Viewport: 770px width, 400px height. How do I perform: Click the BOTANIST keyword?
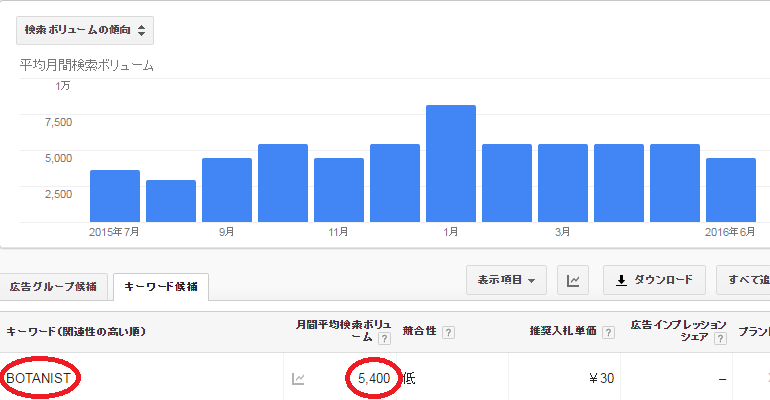click(38, 378)
